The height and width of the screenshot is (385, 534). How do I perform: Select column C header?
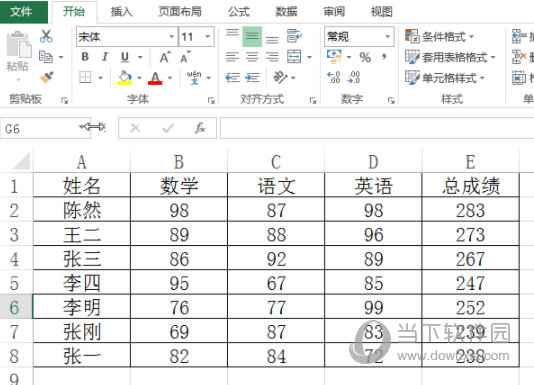coord(276,161)
